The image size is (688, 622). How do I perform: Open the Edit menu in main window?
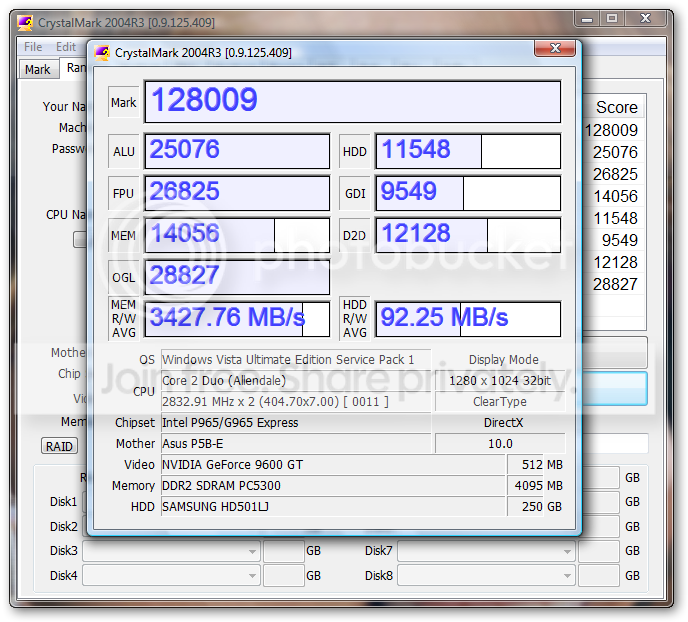point(66,46)
